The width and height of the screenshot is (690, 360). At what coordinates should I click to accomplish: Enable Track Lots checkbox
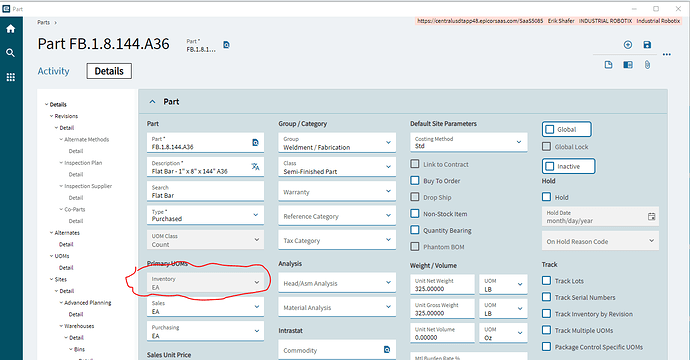click(547, 280)
